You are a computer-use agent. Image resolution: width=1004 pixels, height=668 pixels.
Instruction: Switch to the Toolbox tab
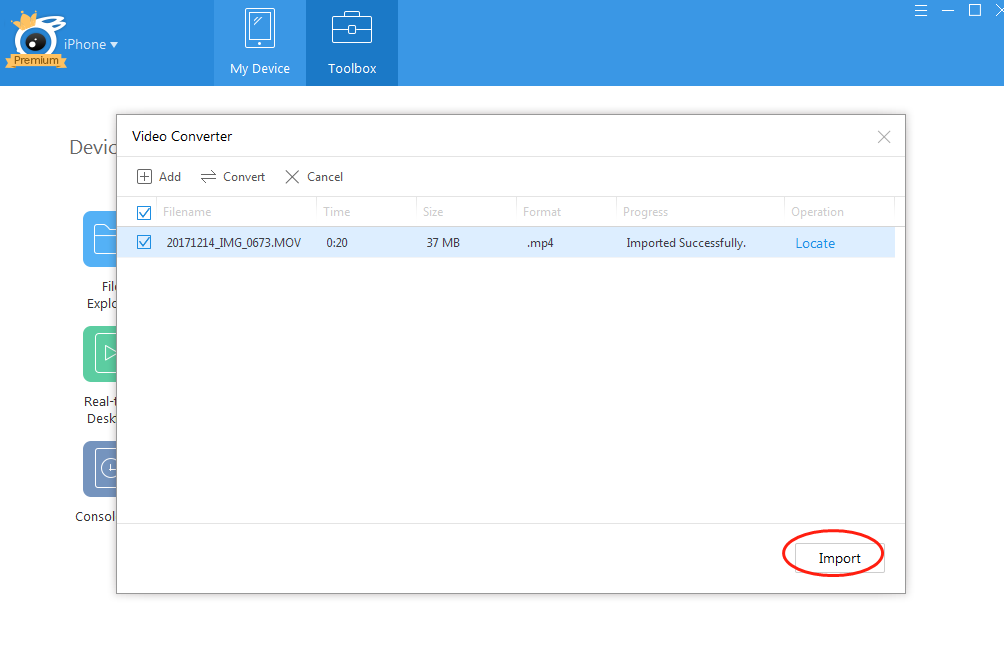(x=352, y=43)
